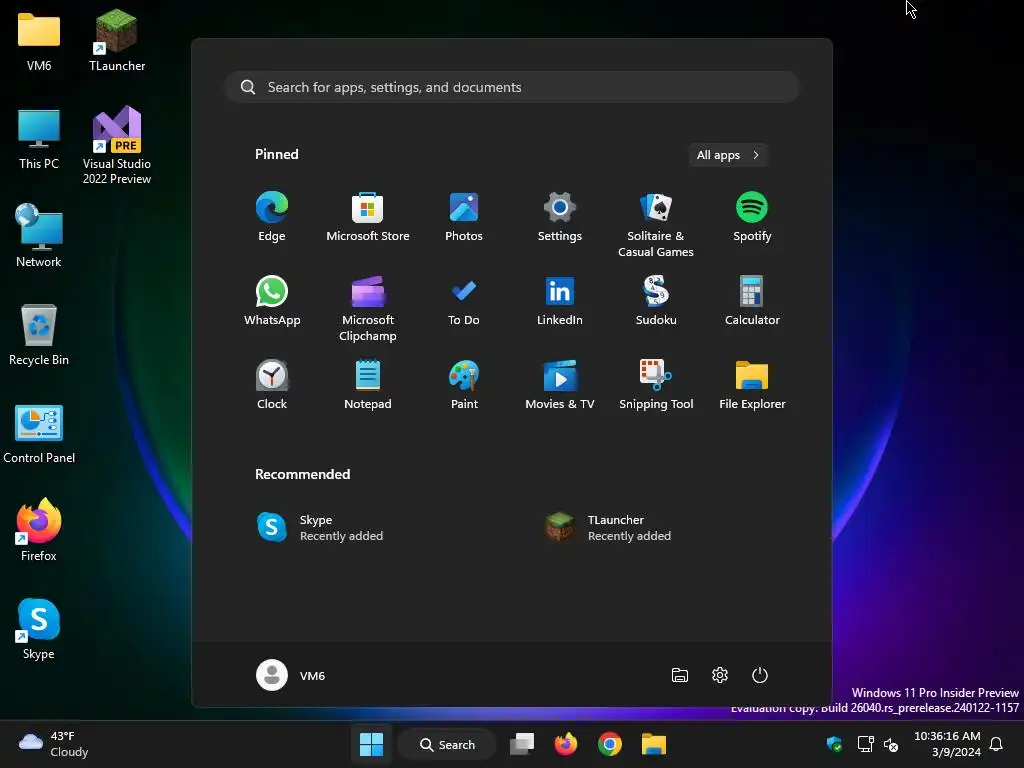The width and height of the screenshot is (1024, 768).
Task: Expand the All apps list
Action: 728,155
